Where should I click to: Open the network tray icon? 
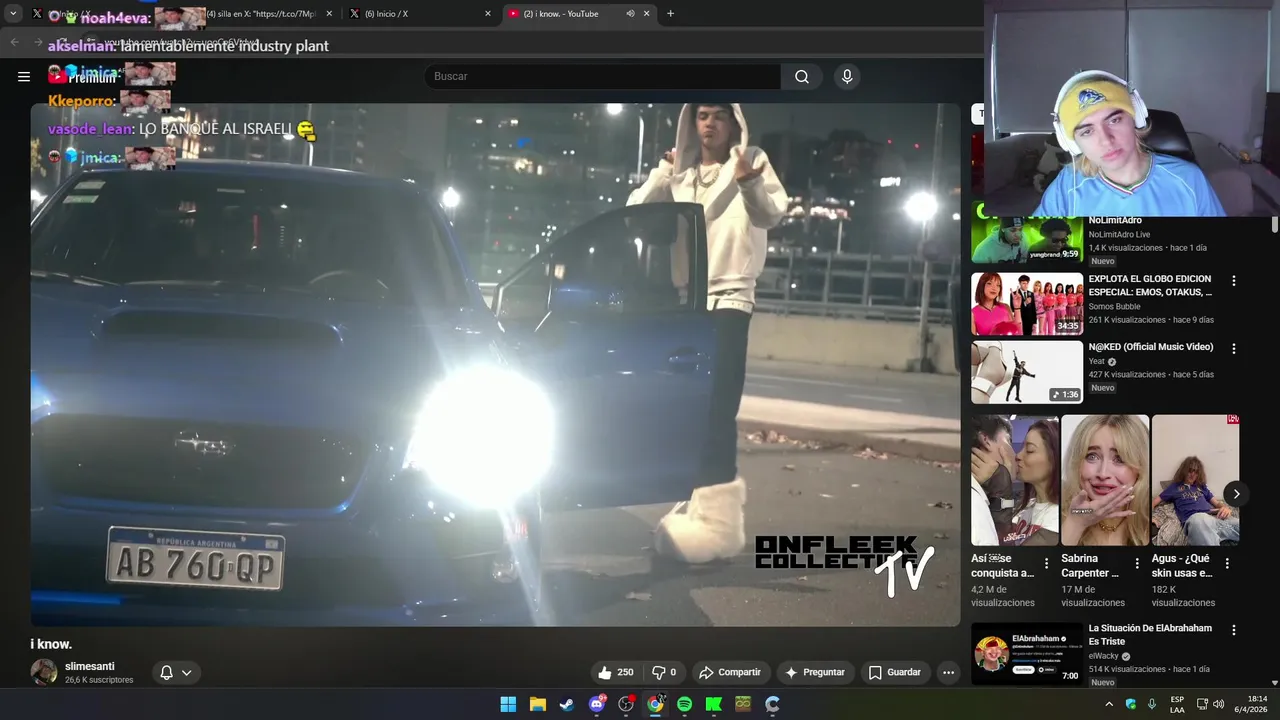tap(1202, 704)
